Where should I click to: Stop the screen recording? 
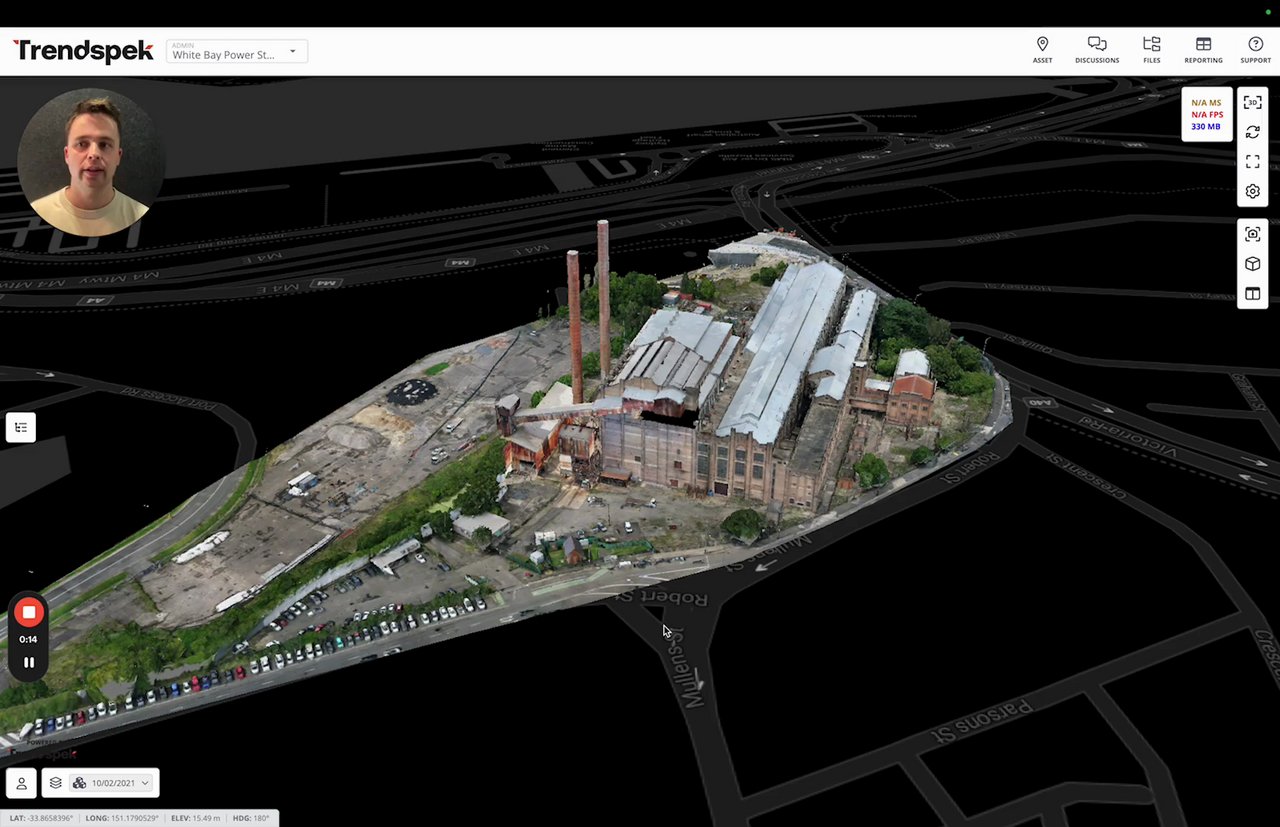click(x=29, y=612)
